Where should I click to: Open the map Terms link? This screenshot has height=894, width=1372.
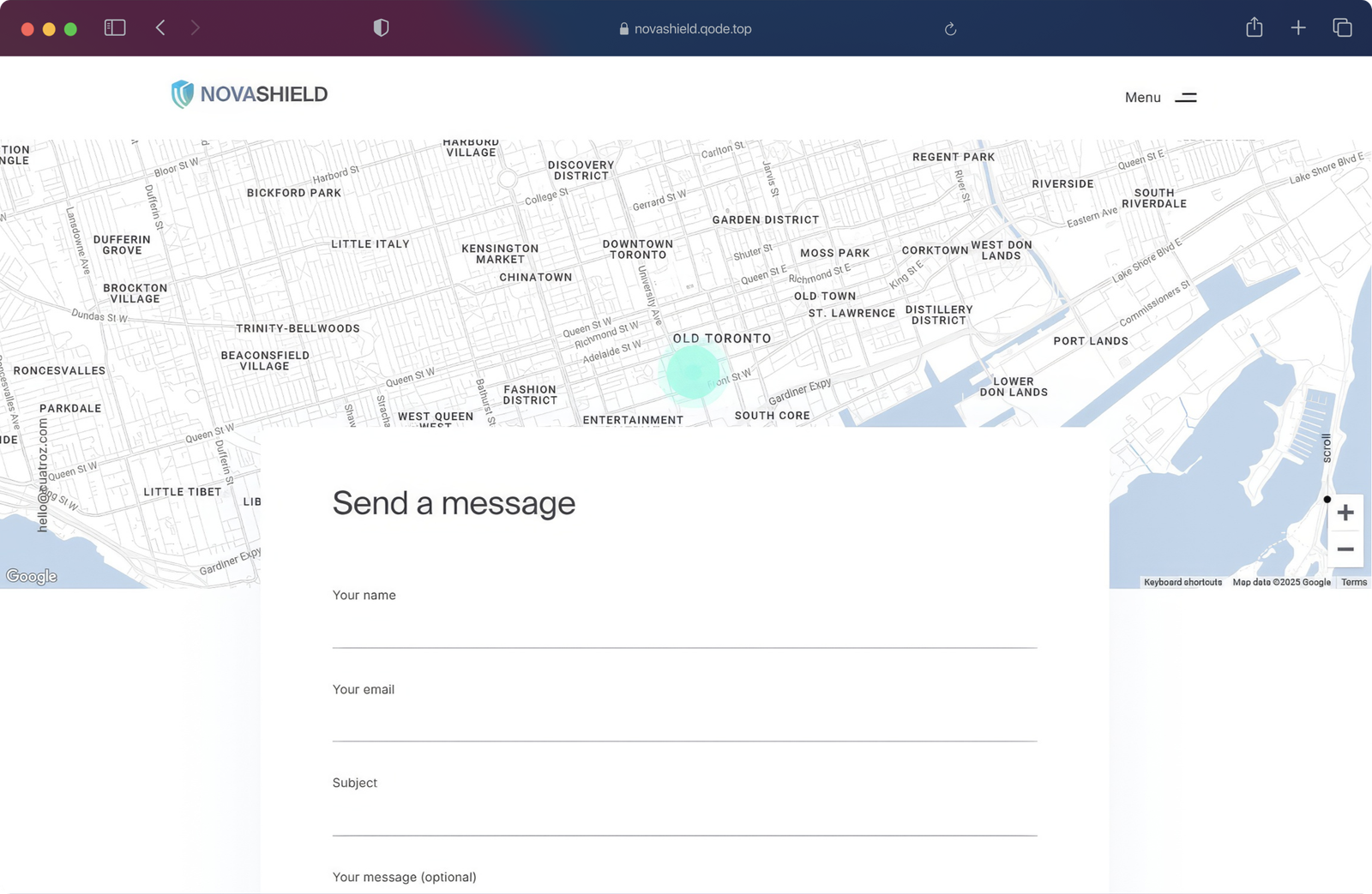point(1354,582)
